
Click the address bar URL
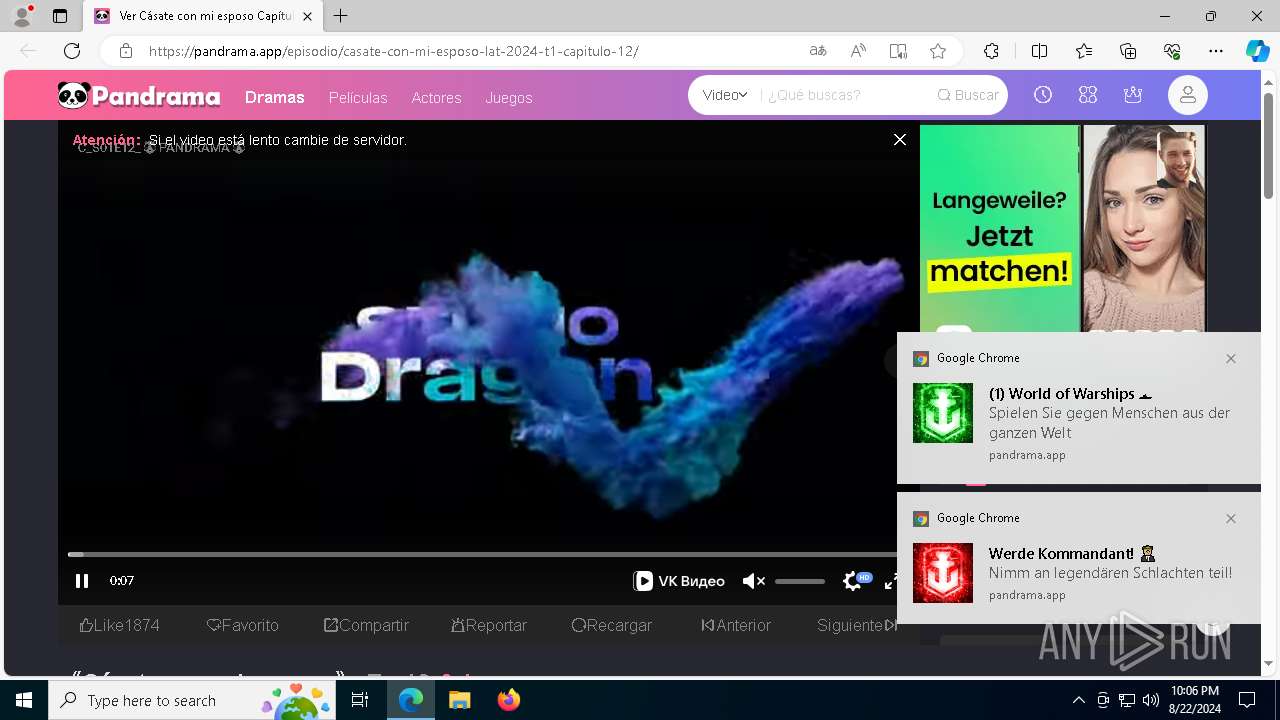click(x=393, y=51)
